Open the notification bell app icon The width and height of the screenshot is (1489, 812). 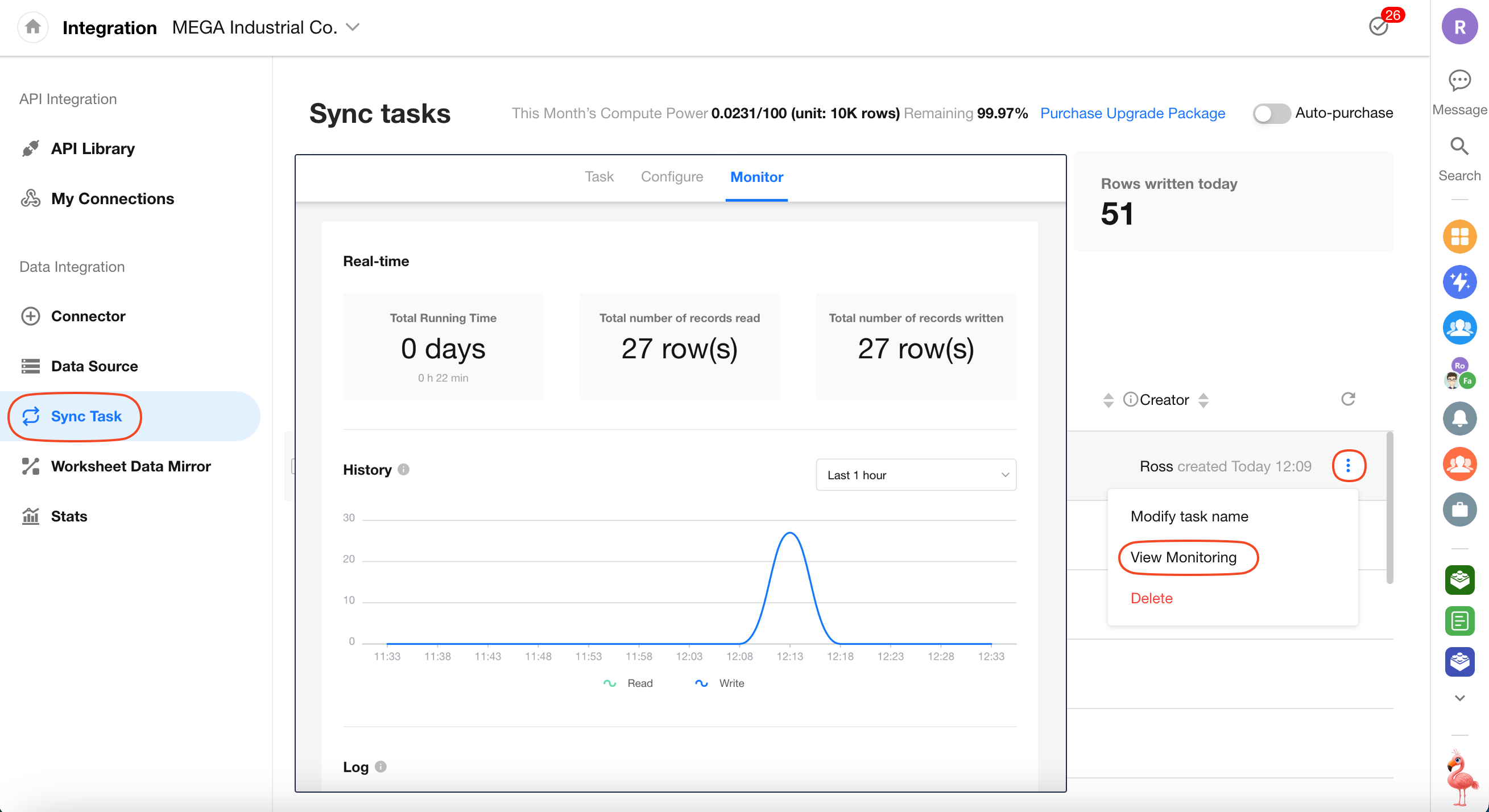pyautogui.click(x=1459, y=418)
